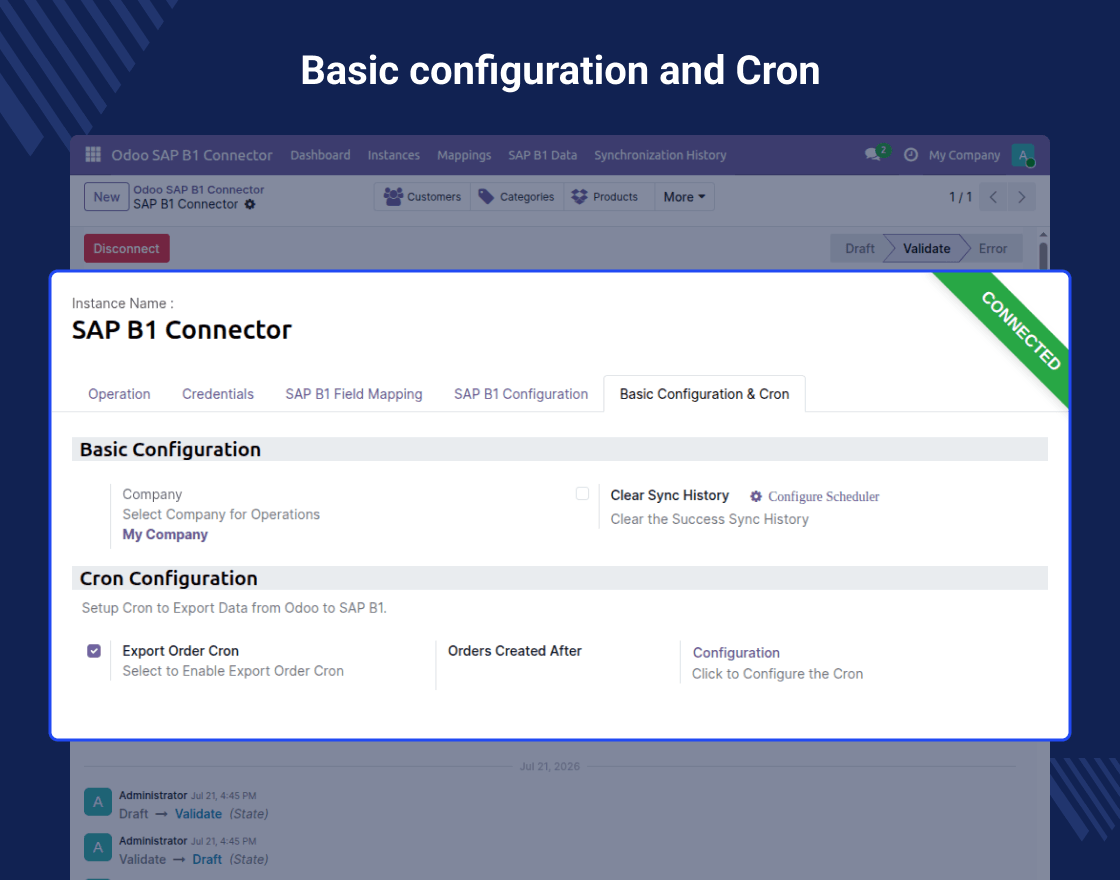Screen dimensions: 1120x880
Task: Open the conversations chat icon
Action: click(x=872, y=154)
